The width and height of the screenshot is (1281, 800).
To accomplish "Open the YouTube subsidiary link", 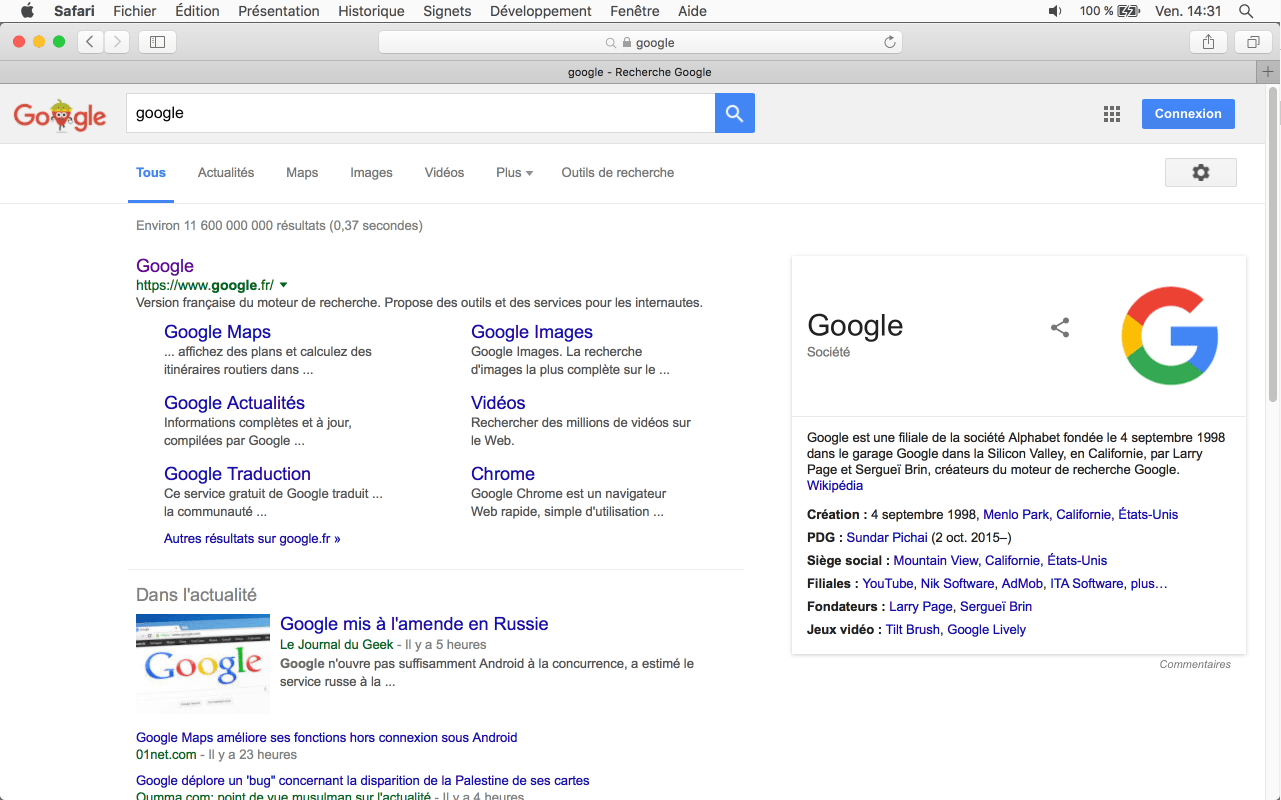I will 888,583.
